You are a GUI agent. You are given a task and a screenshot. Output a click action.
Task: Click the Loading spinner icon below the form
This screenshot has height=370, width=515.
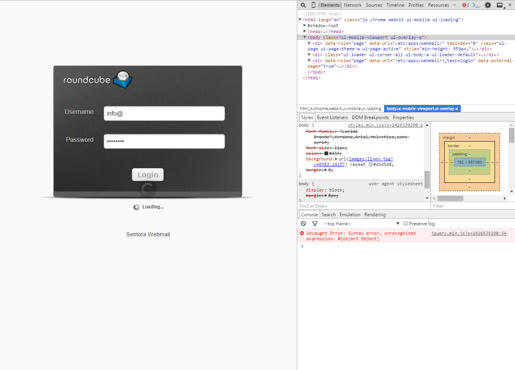click(x=136, y=207)
